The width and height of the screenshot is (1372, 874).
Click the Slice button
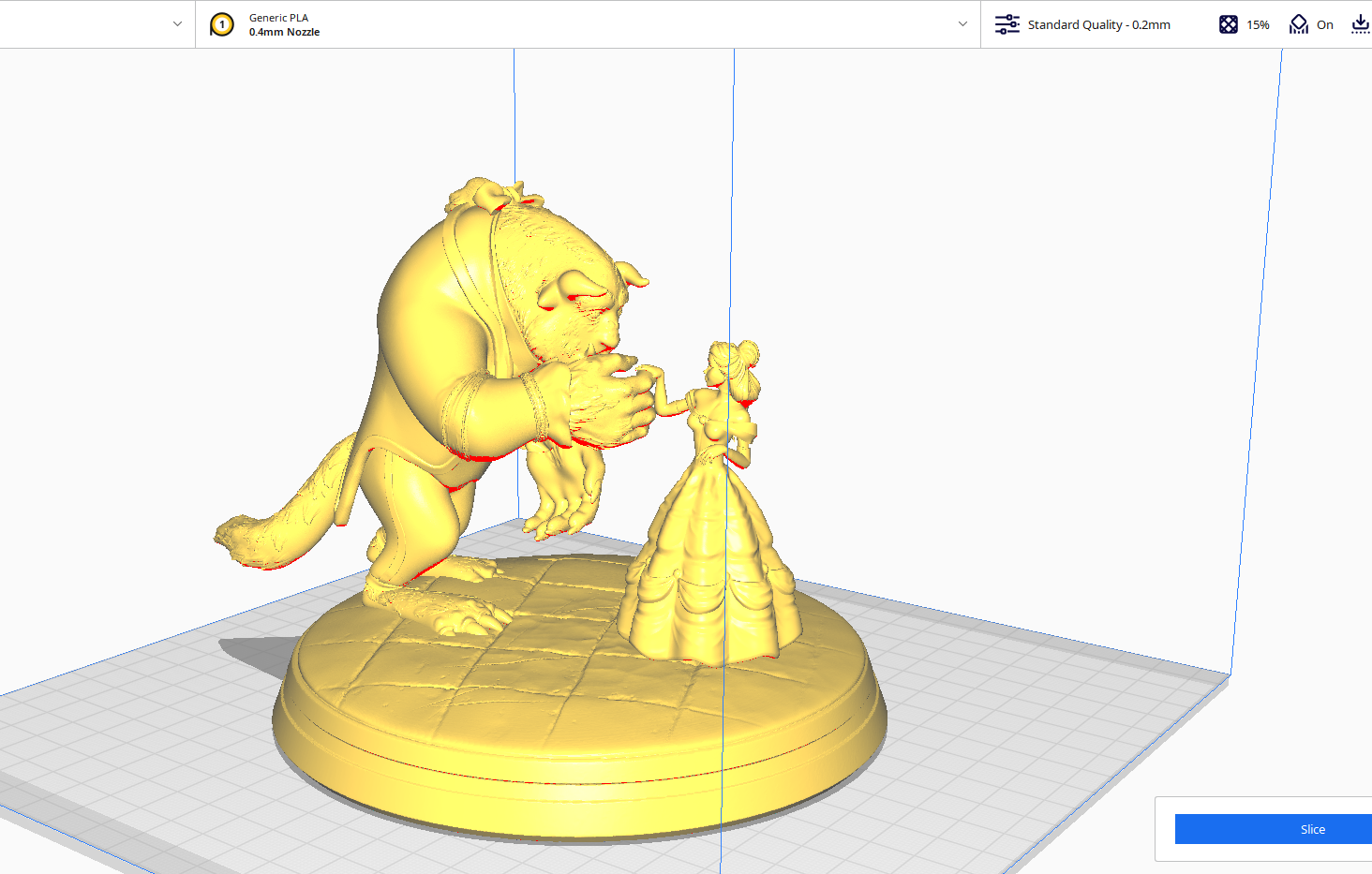click(1312, 829)
